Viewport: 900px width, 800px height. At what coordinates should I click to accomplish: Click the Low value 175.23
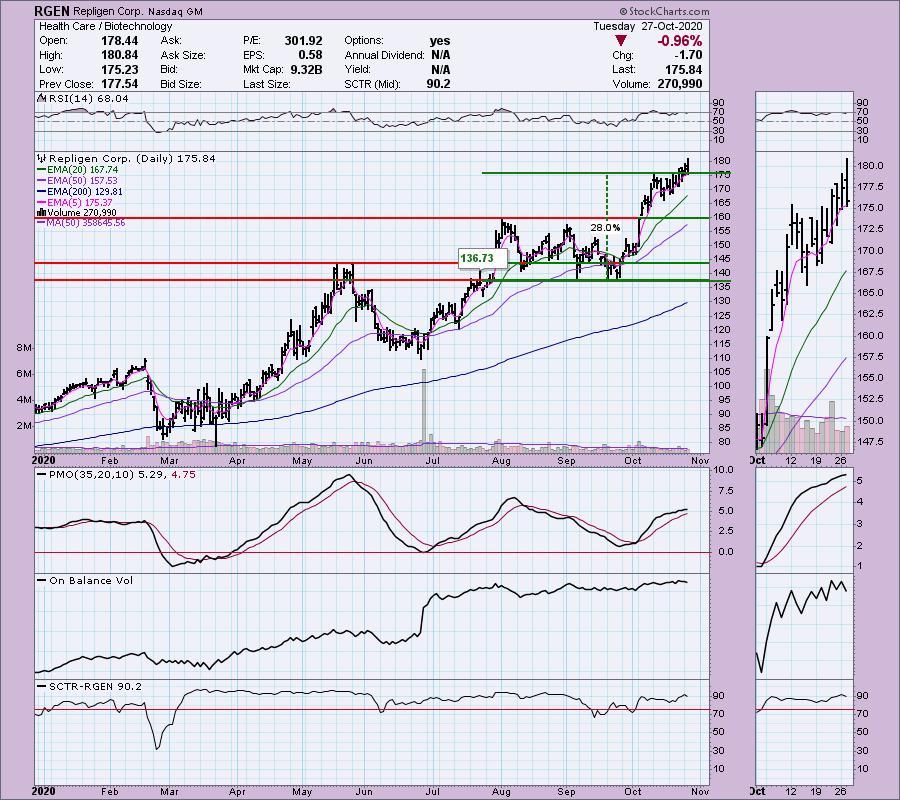tap(119, 69)
